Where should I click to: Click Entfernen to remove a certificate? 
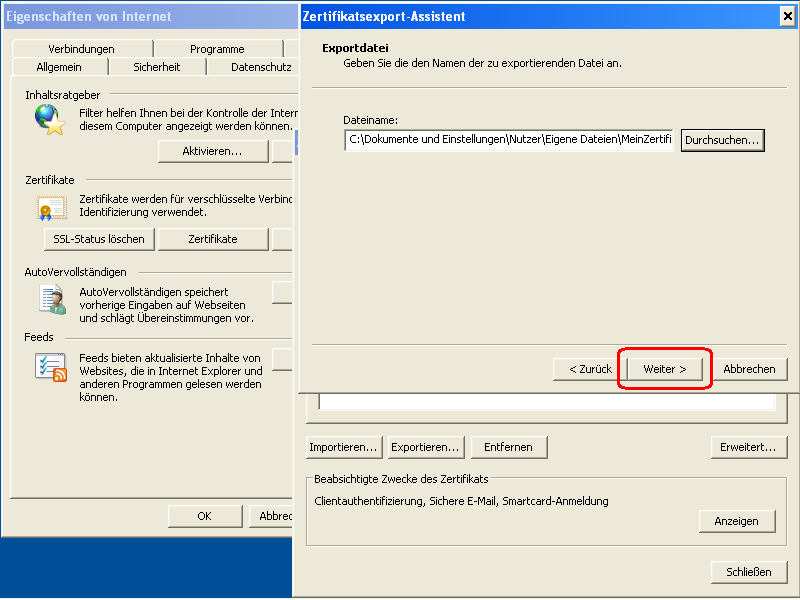pyautogui.click(x=509, y=447)
